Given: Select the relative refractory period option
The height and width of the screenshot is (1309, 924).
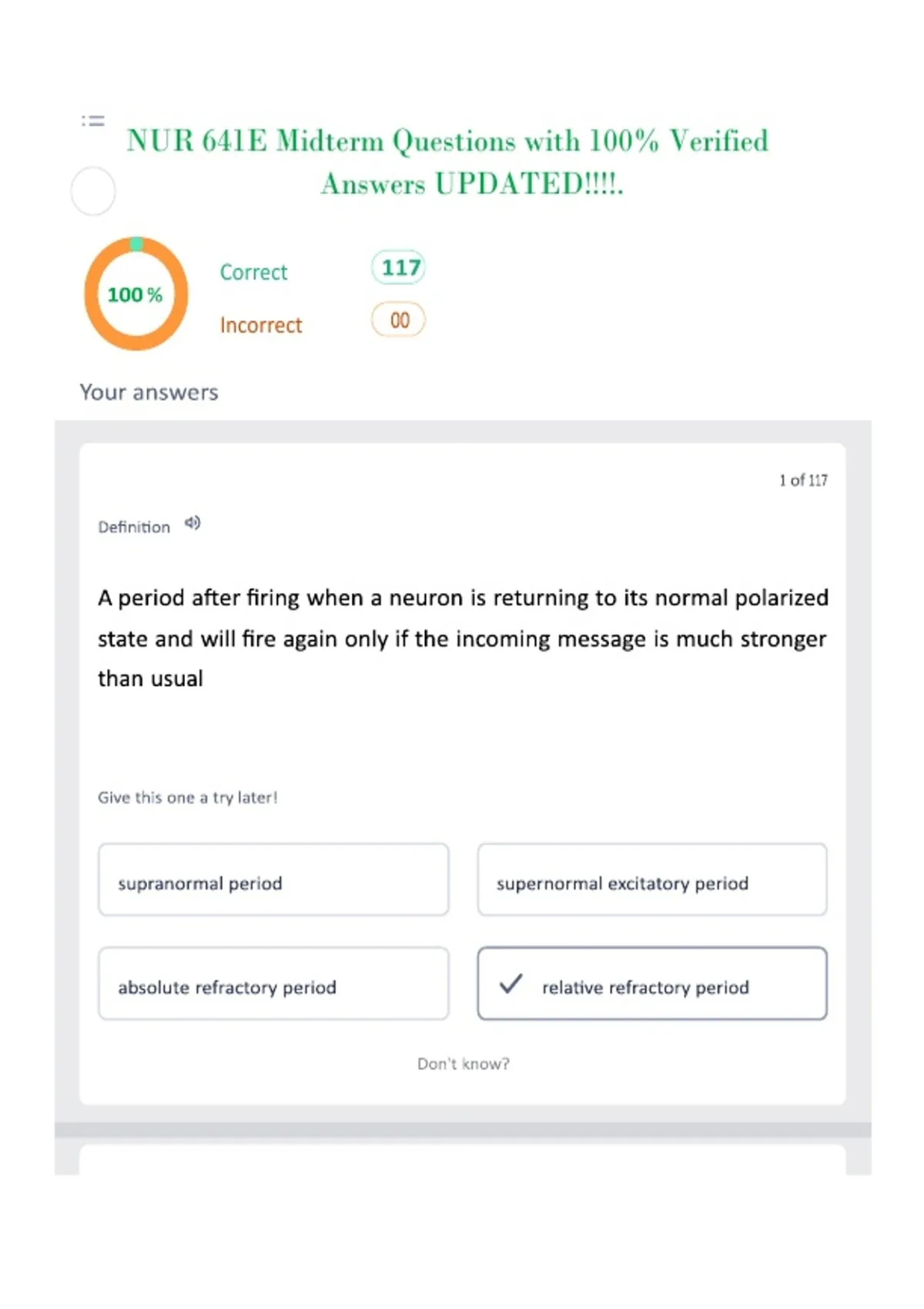Looking at the screenshot, I should click(652, 984).
